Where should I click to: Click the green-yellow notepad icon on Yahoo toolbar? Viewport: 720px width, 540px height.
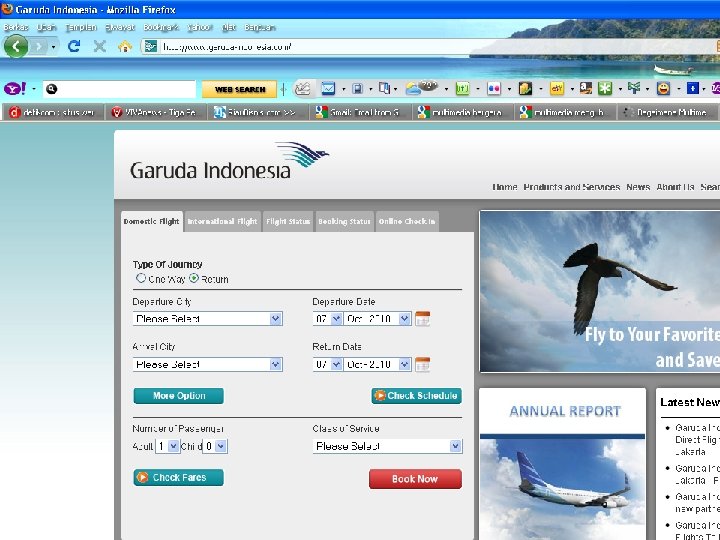(525, 89)
